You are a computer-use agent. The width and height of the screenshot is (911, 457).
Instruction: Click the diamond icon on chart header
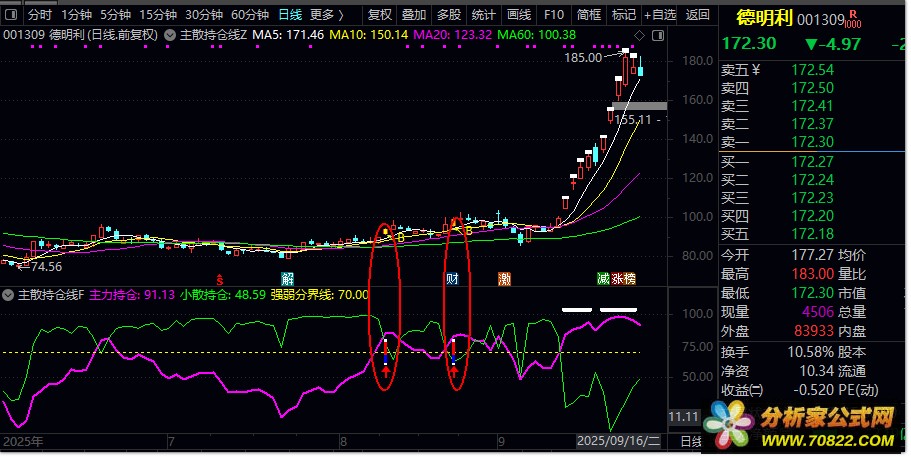tap(639, 35)
